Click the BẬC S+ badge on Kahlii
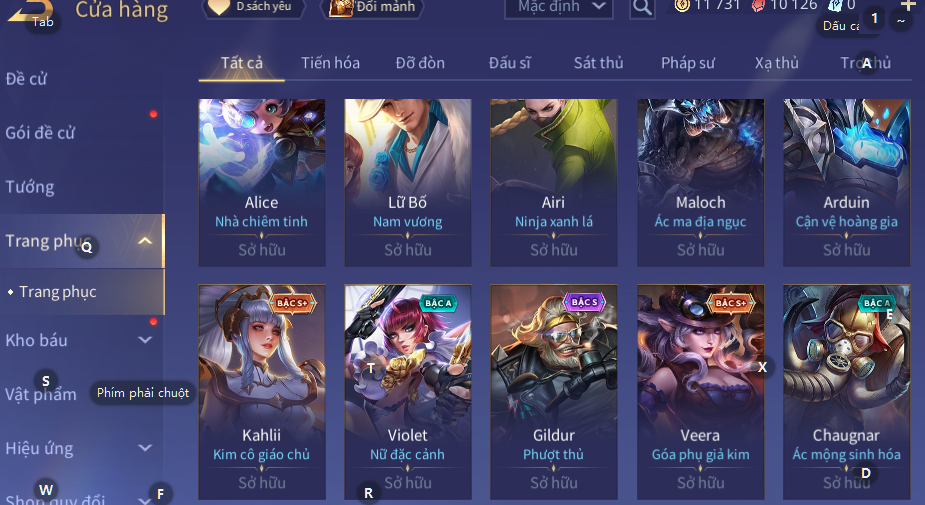 [x=293, y=303]
